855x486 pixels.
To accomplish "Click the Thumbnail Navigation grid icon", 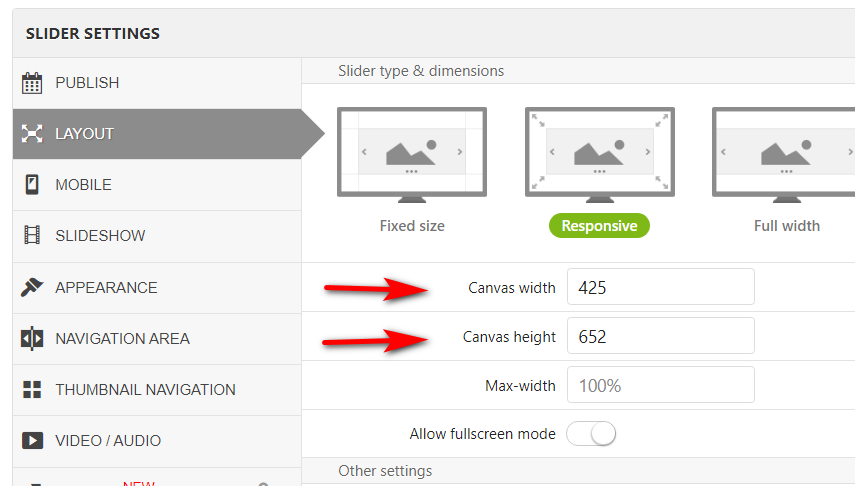I will (x=32, y=390).
